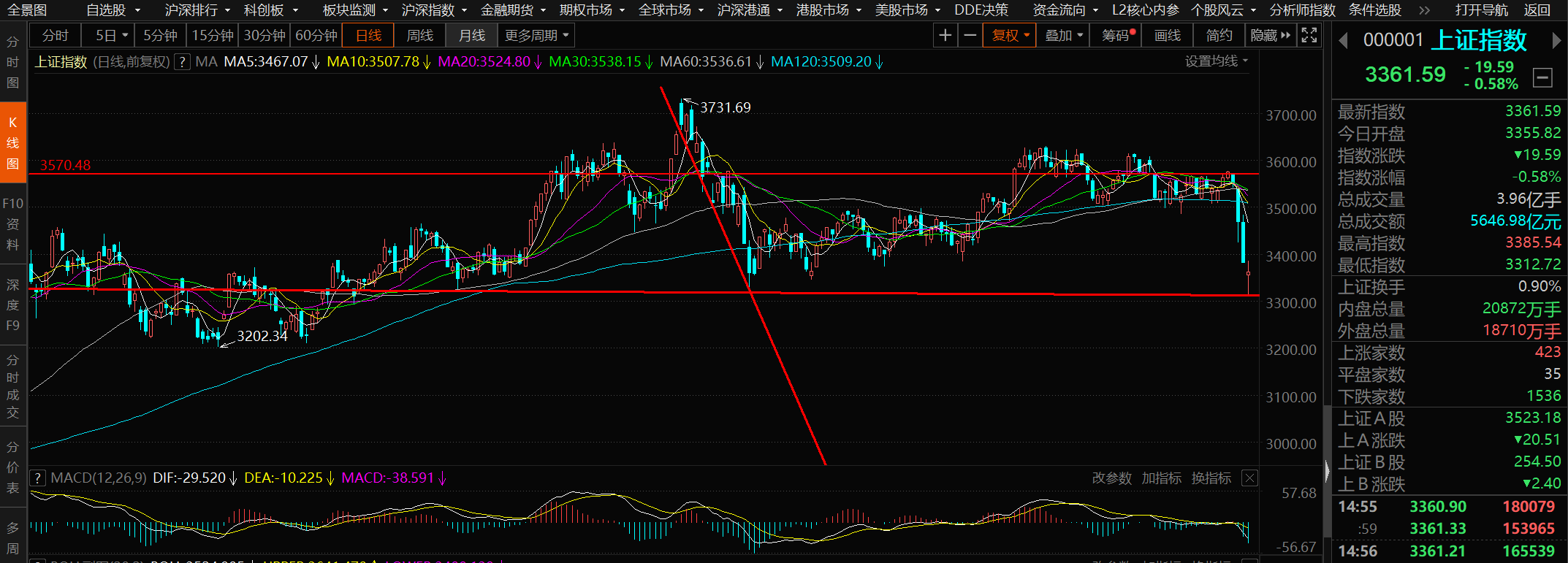1568x563 pixels.
Task: Select 日线 daily period tab
Action: (368, 35)
